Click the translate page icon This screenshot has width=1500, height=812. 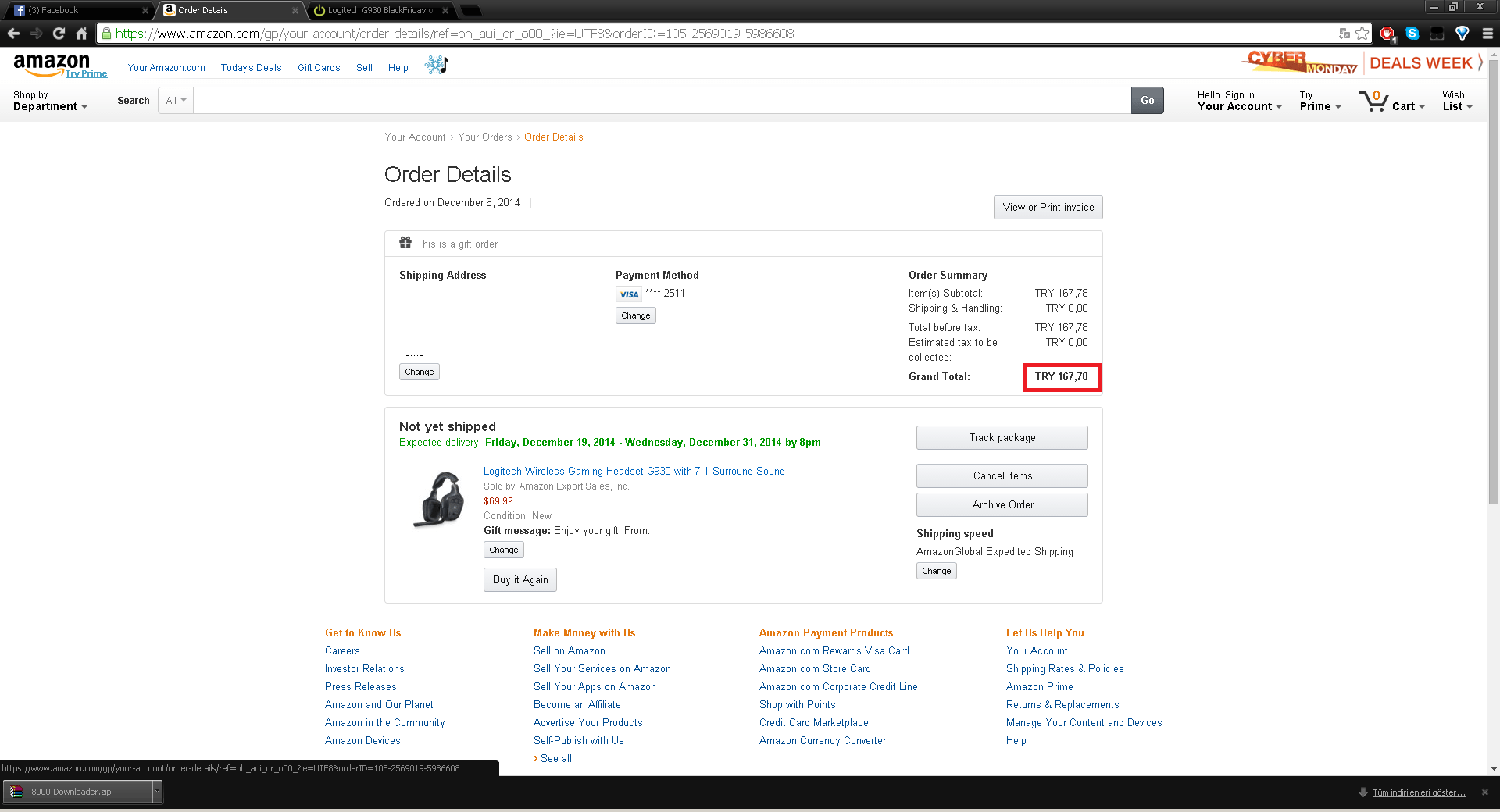coord(1345,34)
